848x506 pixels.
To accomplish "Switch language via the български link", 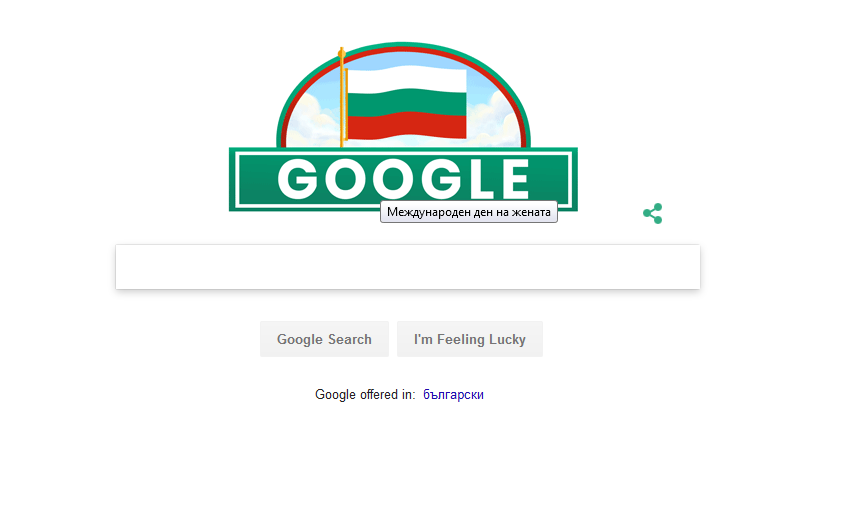I will pos(453,395).
